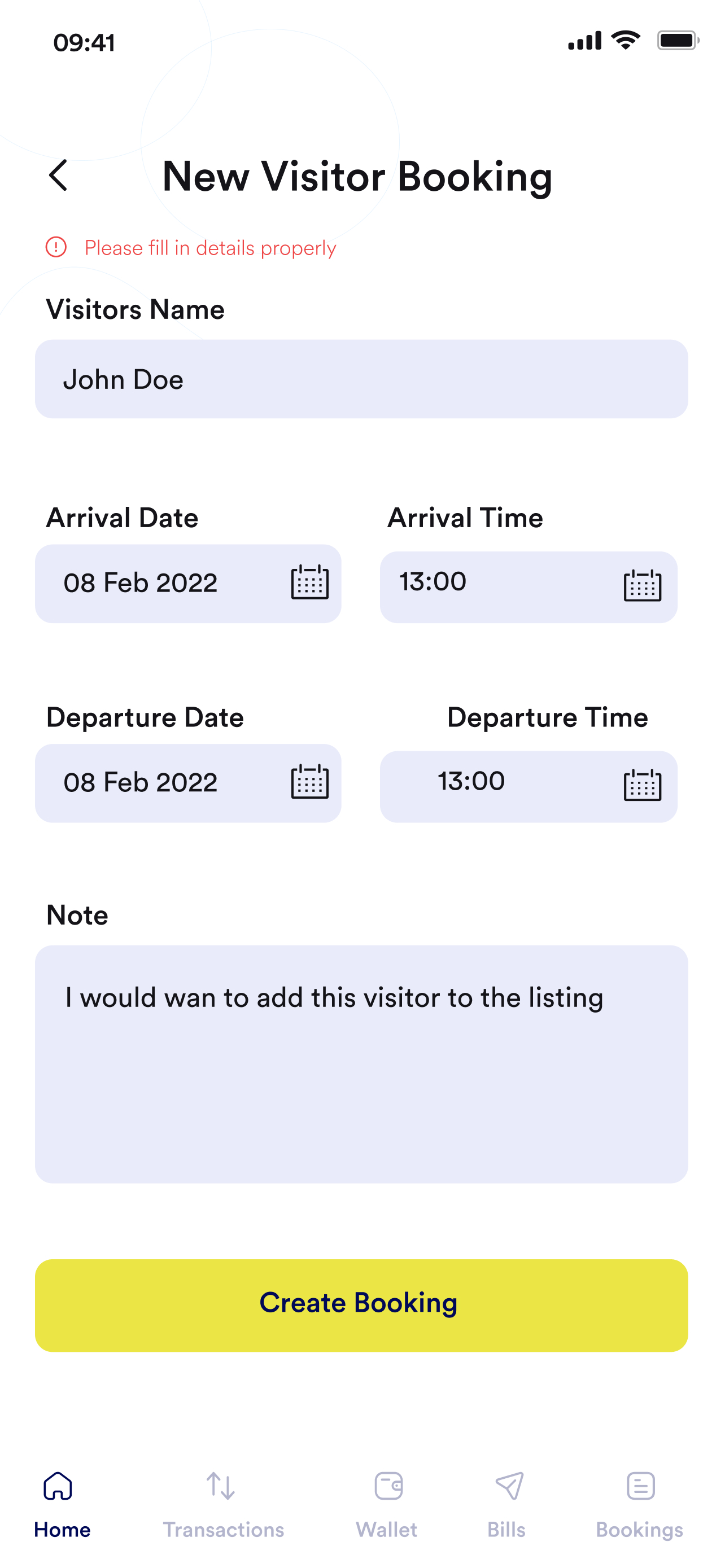Open the Departure Date calendar icon
Viewport: 725px width, 1568px height.
pos(309,782)
